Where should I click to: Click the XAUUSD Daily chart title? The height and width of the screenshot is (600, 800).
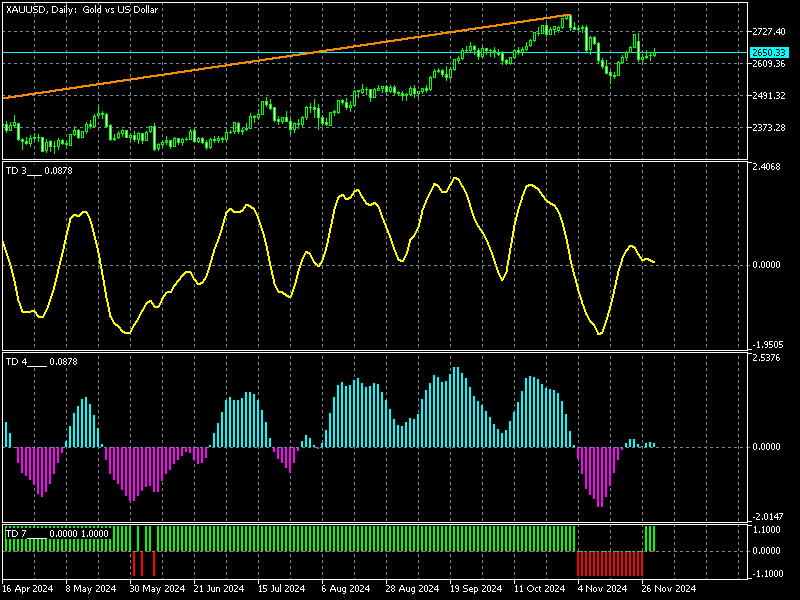[x=82, y=10]
